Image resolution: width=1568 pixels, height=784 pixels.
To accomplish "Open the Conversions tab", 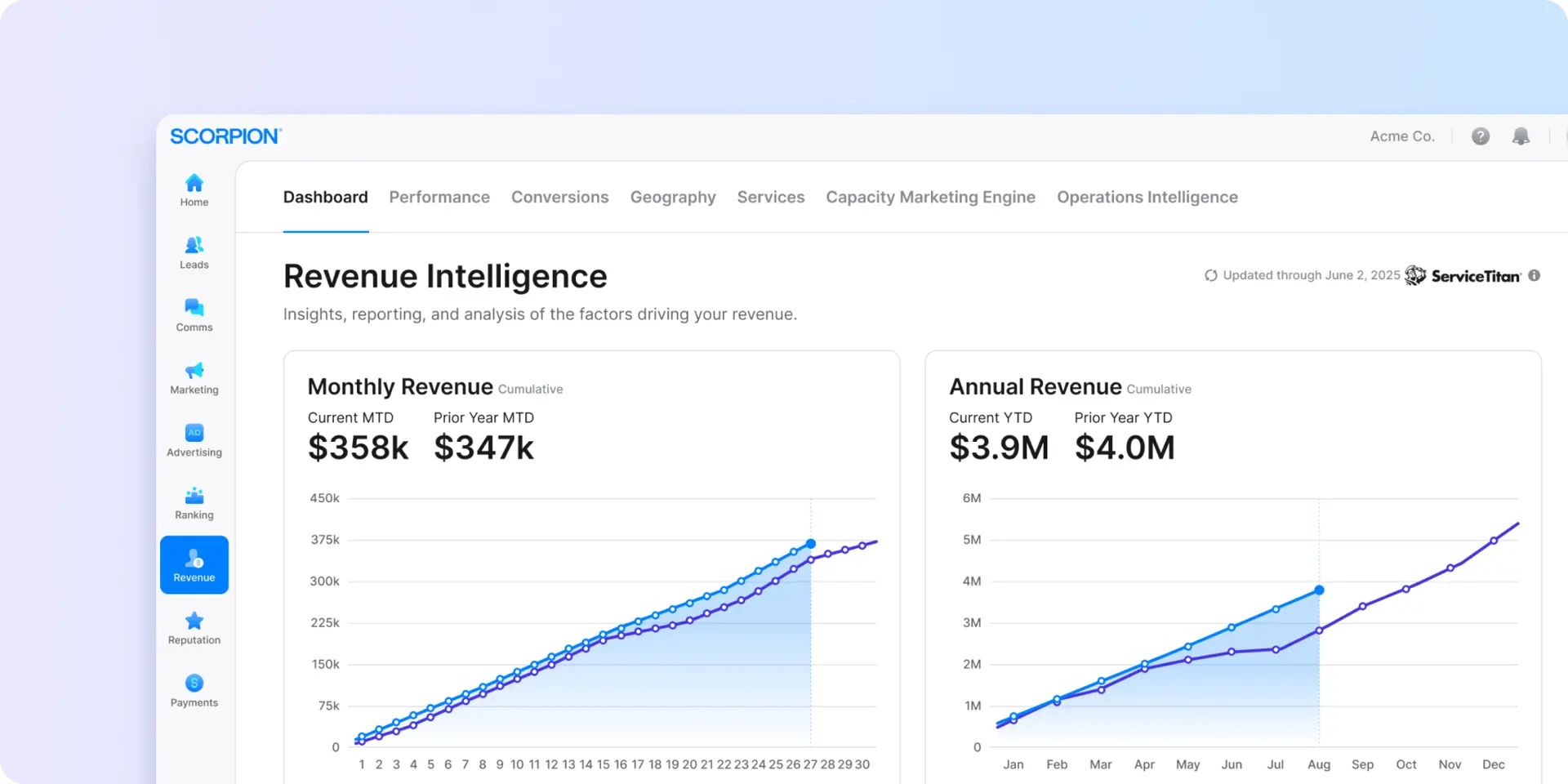I will [x=559, y=198].
